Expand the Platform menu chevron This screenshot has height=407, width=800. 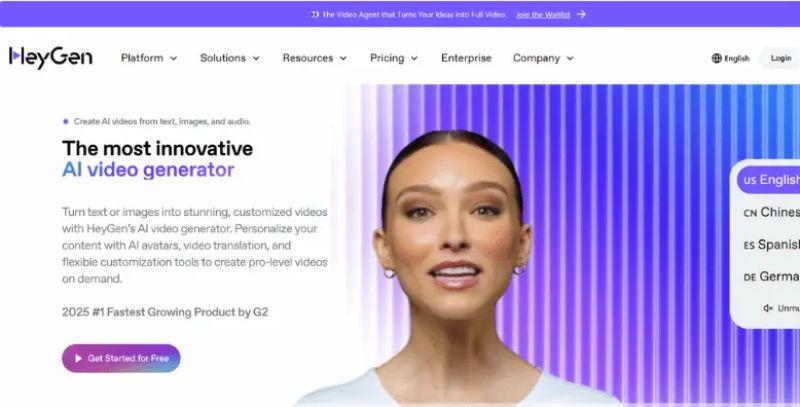(173, 59)
